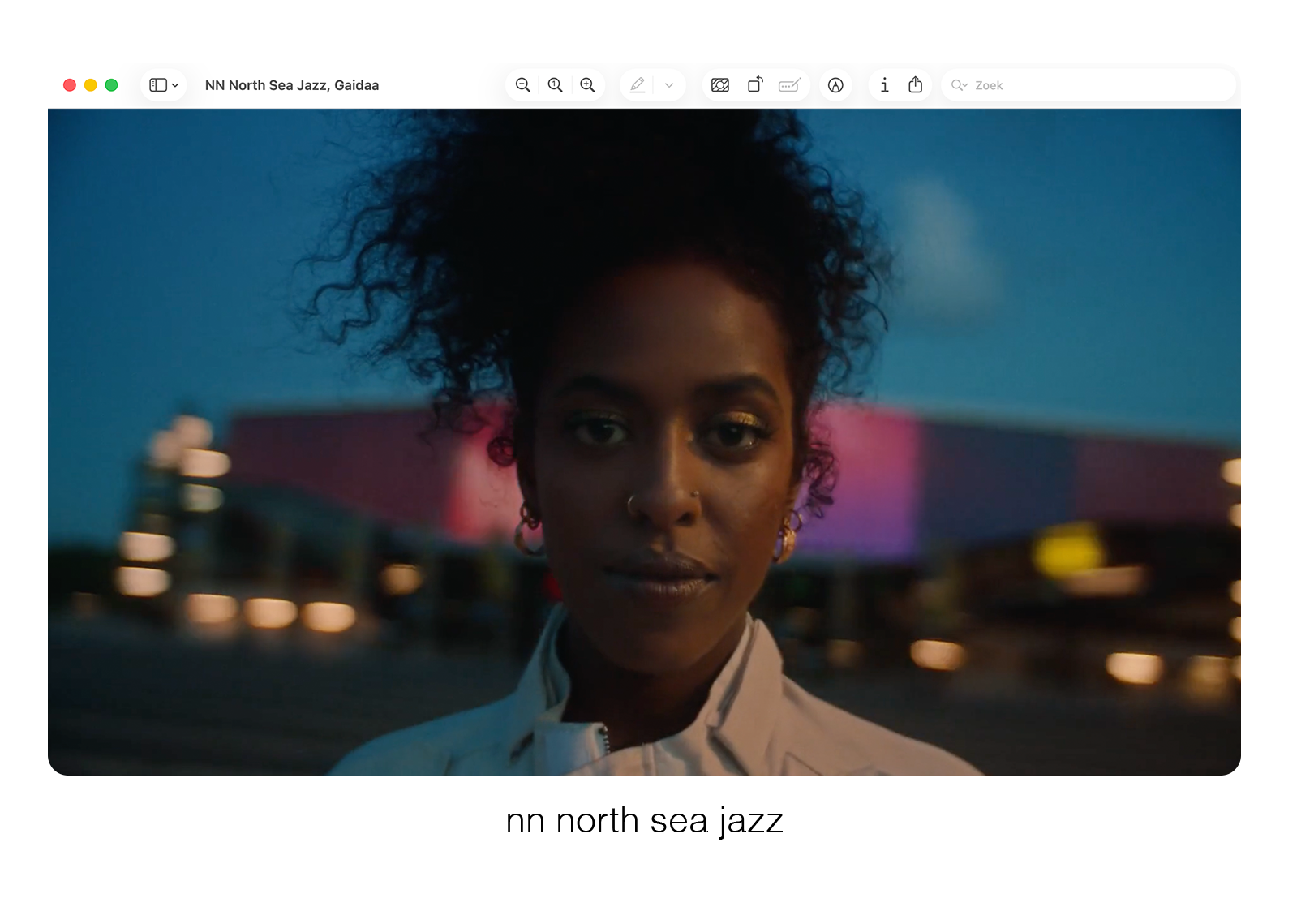Screen dimensions: 1314x924
Task: Click the green full screen button
Action: [x=112, y=85]
